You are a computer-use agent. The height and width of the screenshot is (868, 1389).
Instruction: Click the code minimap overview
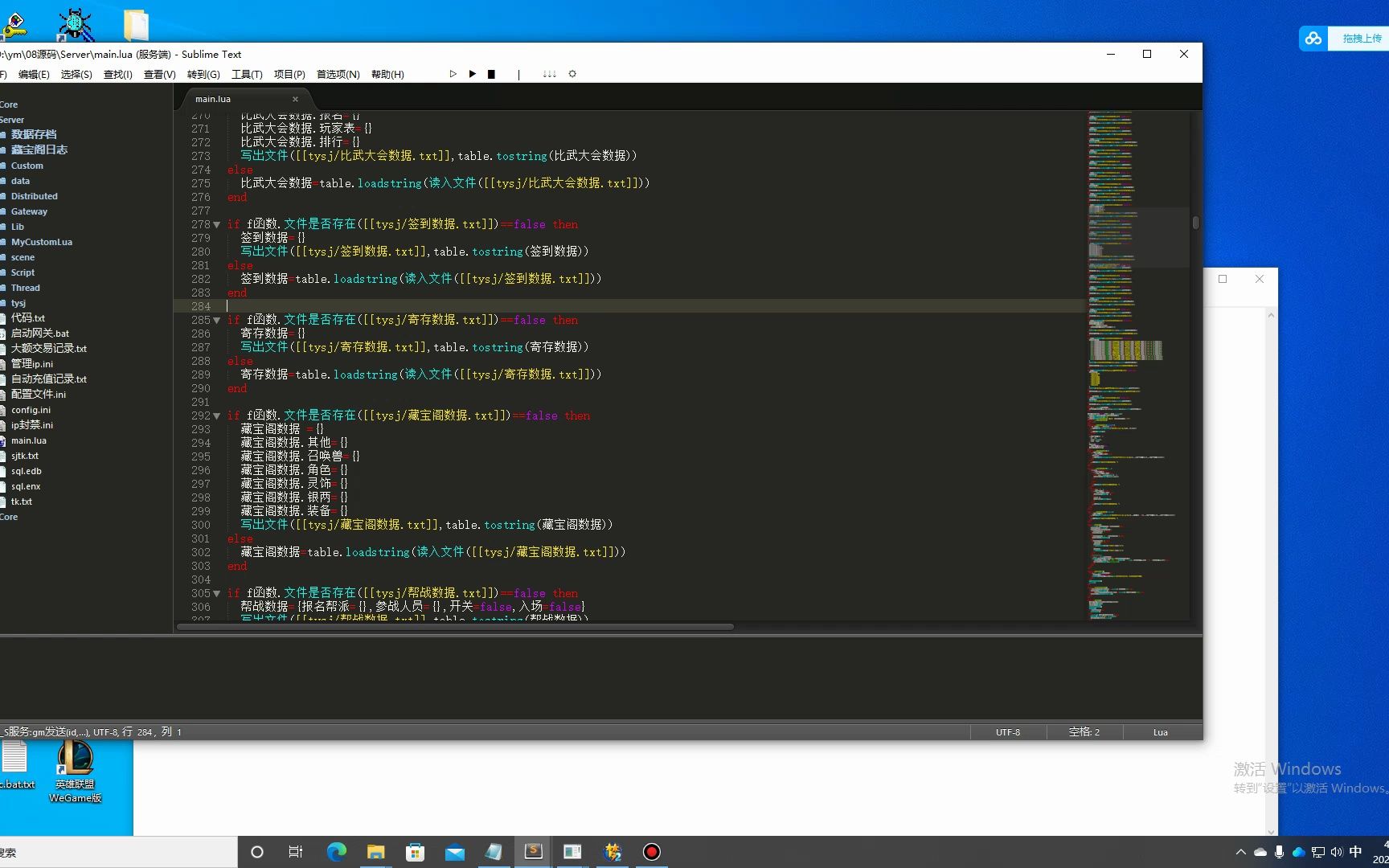[1138, 366]
